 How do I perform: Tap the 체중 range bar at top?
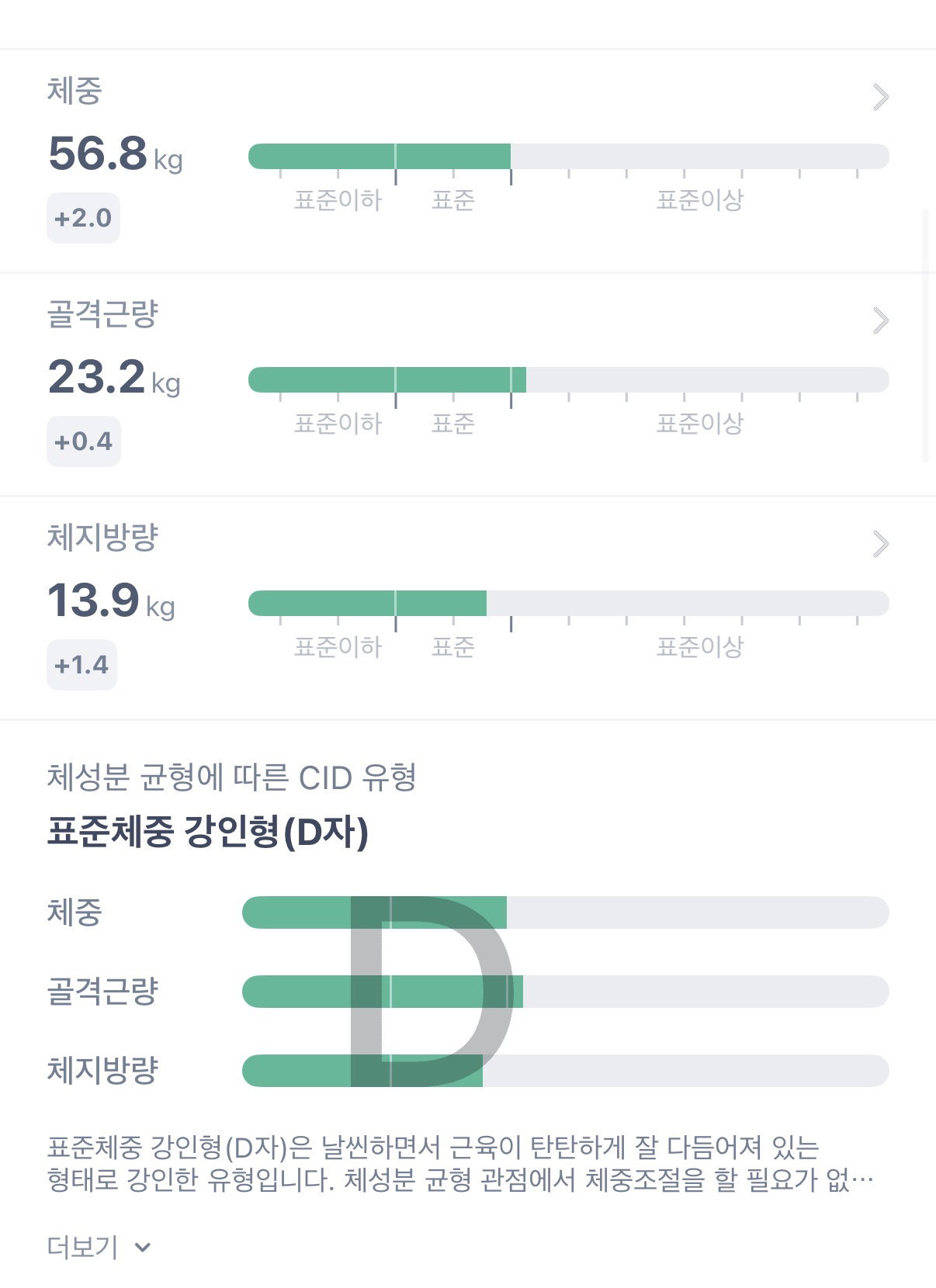coord(569,156)
